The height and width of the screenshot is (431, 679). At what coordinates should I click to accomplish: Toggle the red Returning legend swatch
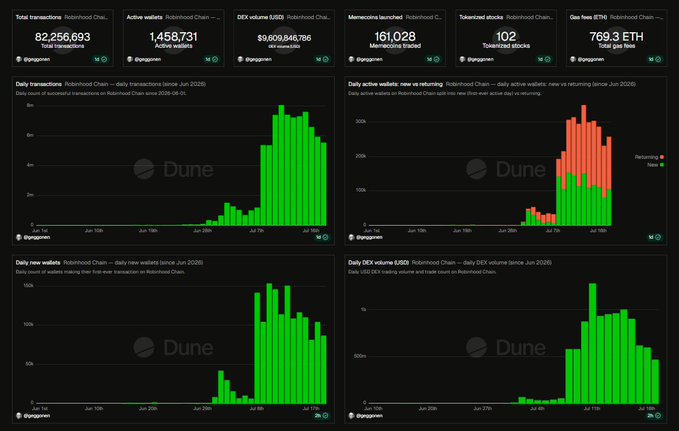click(x=662, y=157)
